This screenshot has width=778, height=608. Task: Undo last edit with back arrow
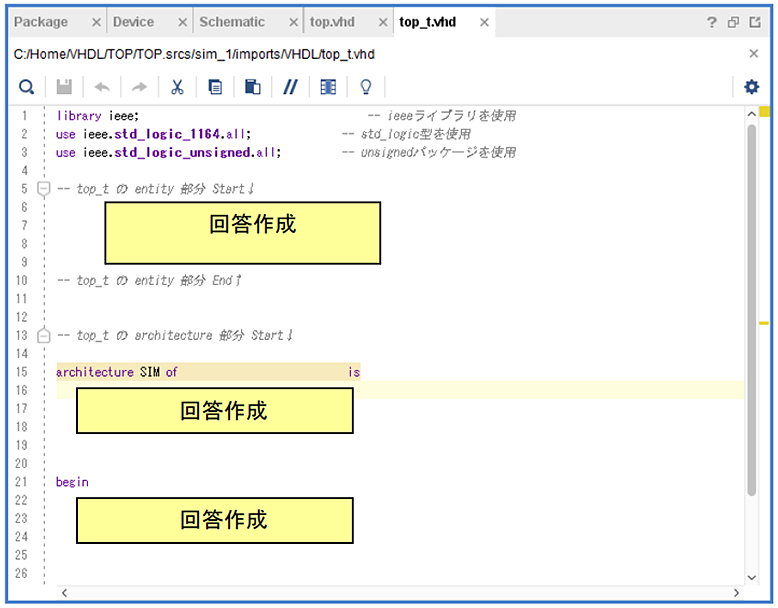102,87
